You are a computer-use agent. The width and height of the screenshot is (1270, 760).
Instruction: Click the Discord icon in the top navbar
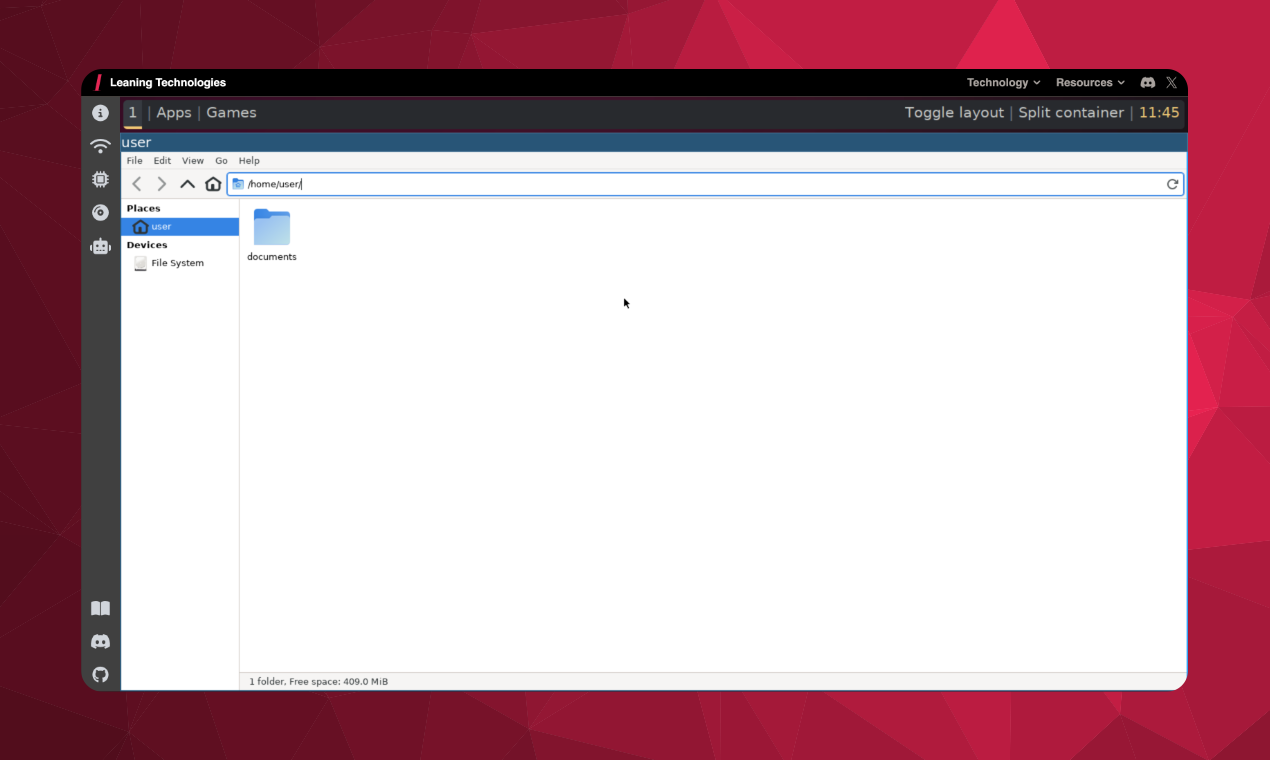point(1147,83)
